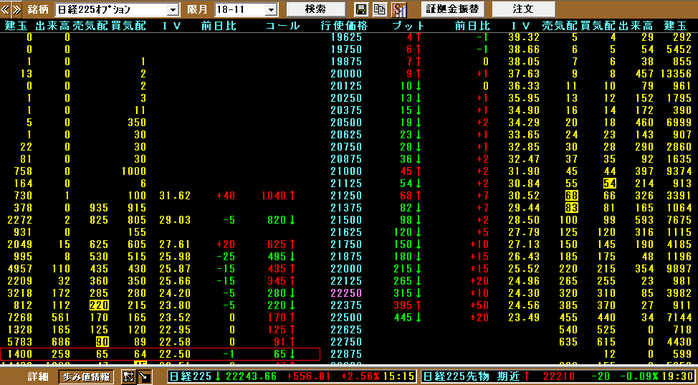The image size is (698, 385).
Task: Open the 銘柄 dropdown arrow for 日経225オプション
Action: pos(174,9)
